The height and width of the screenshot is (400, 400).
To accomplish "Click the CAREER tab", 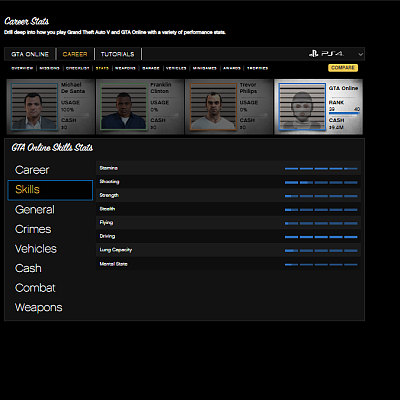I will pyautogui.click(x=75, y=54).
